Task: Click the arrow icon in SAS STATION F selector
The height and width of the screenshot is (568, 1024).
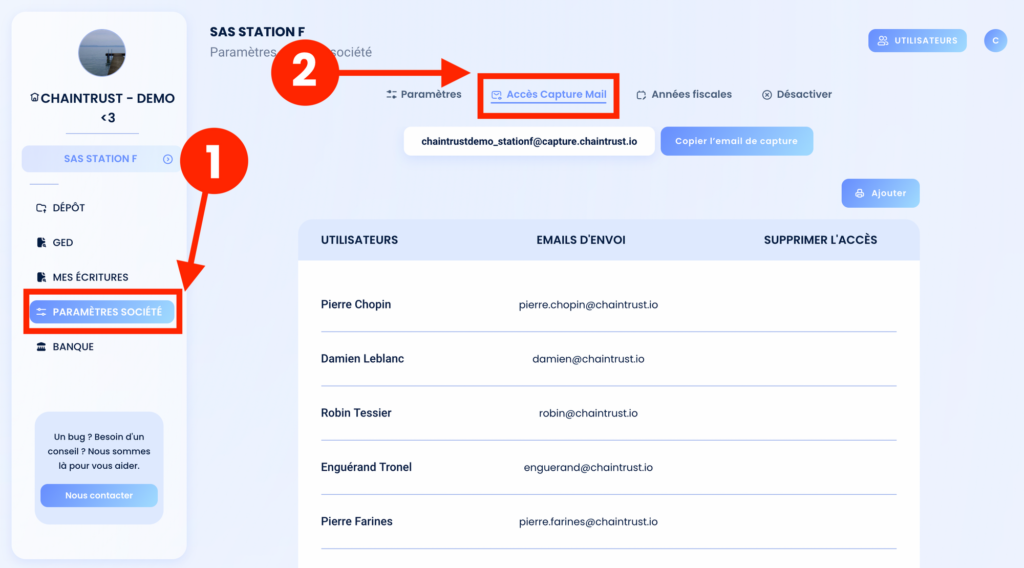Action: coord(168,159)
